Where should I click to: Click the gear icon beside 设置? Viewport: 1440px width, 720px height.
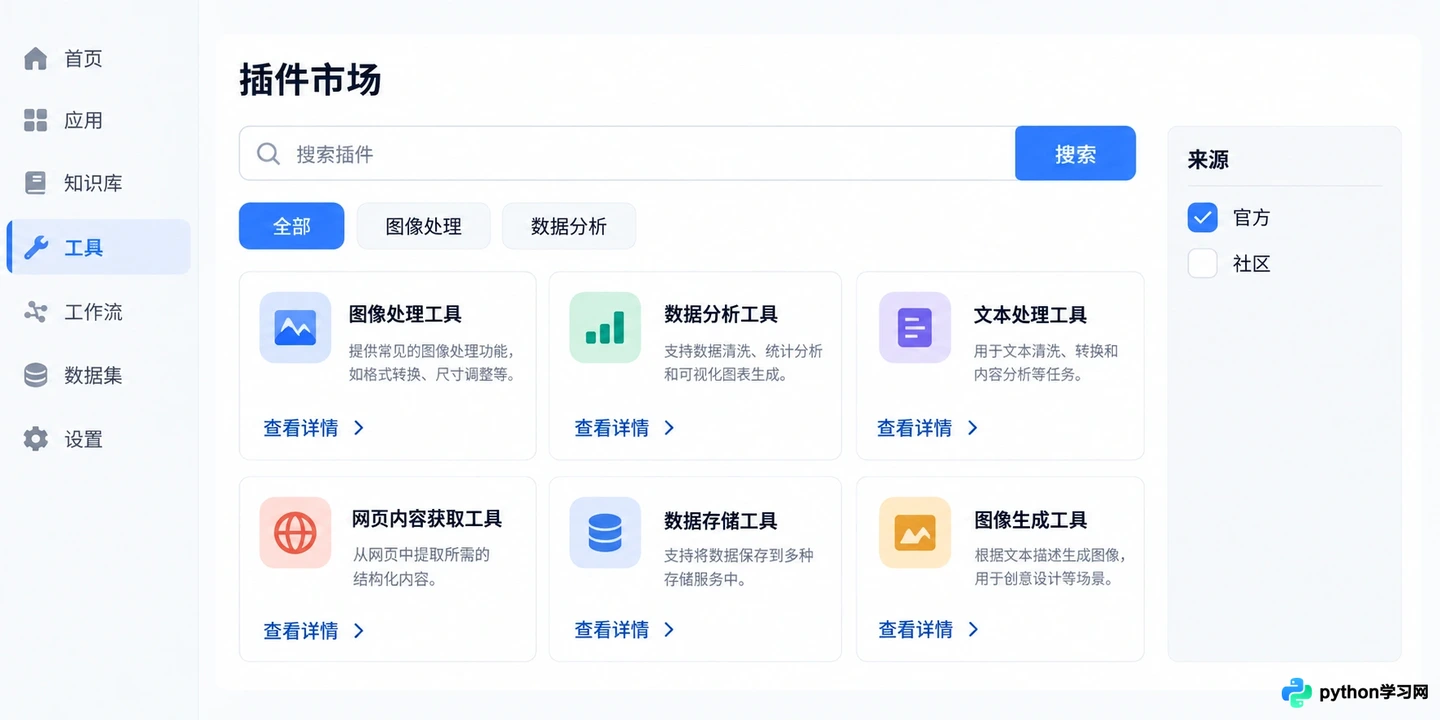tap(35, 439)
